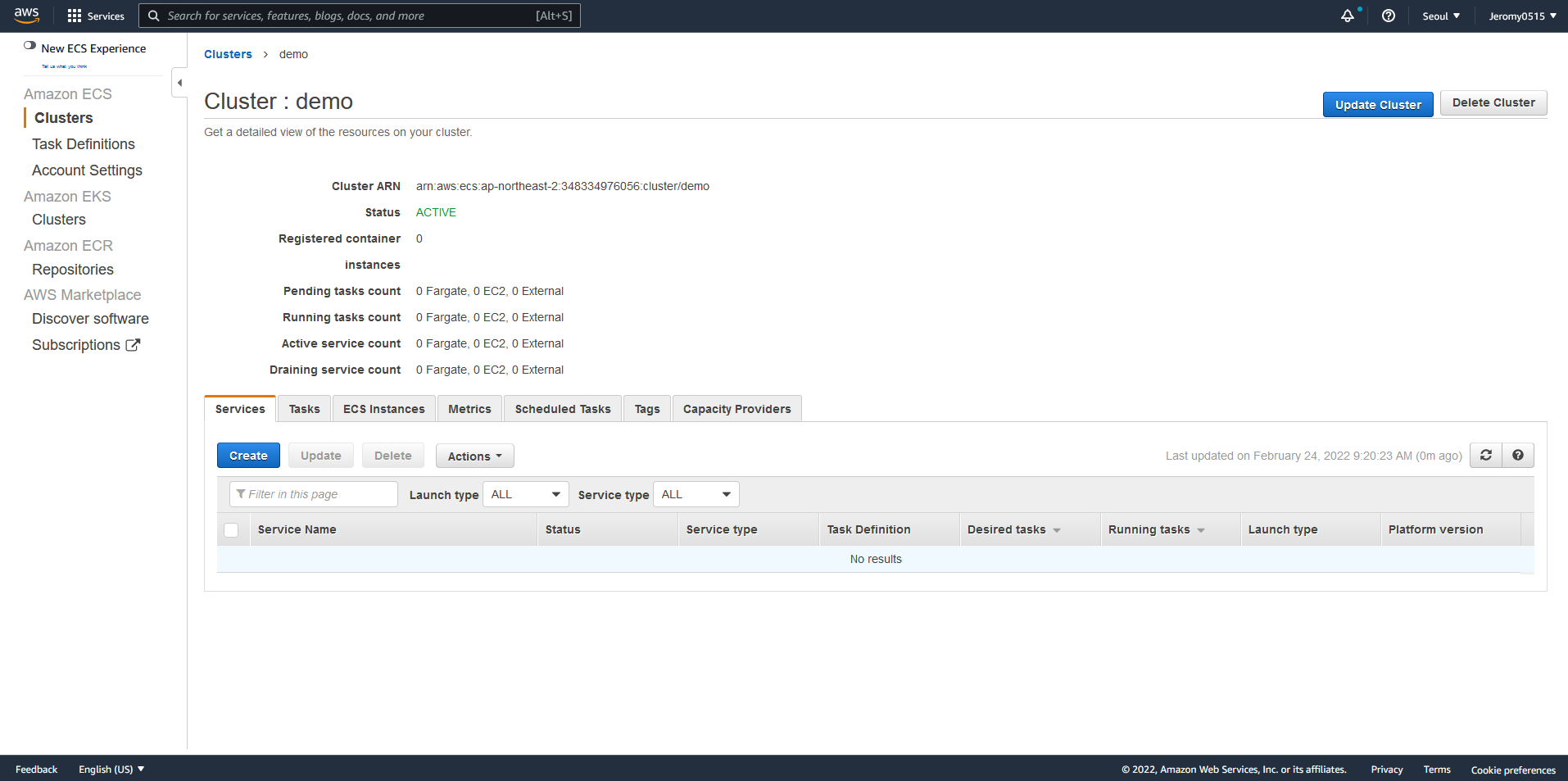Click the Create service button
1568x781 pixels.
248,456
